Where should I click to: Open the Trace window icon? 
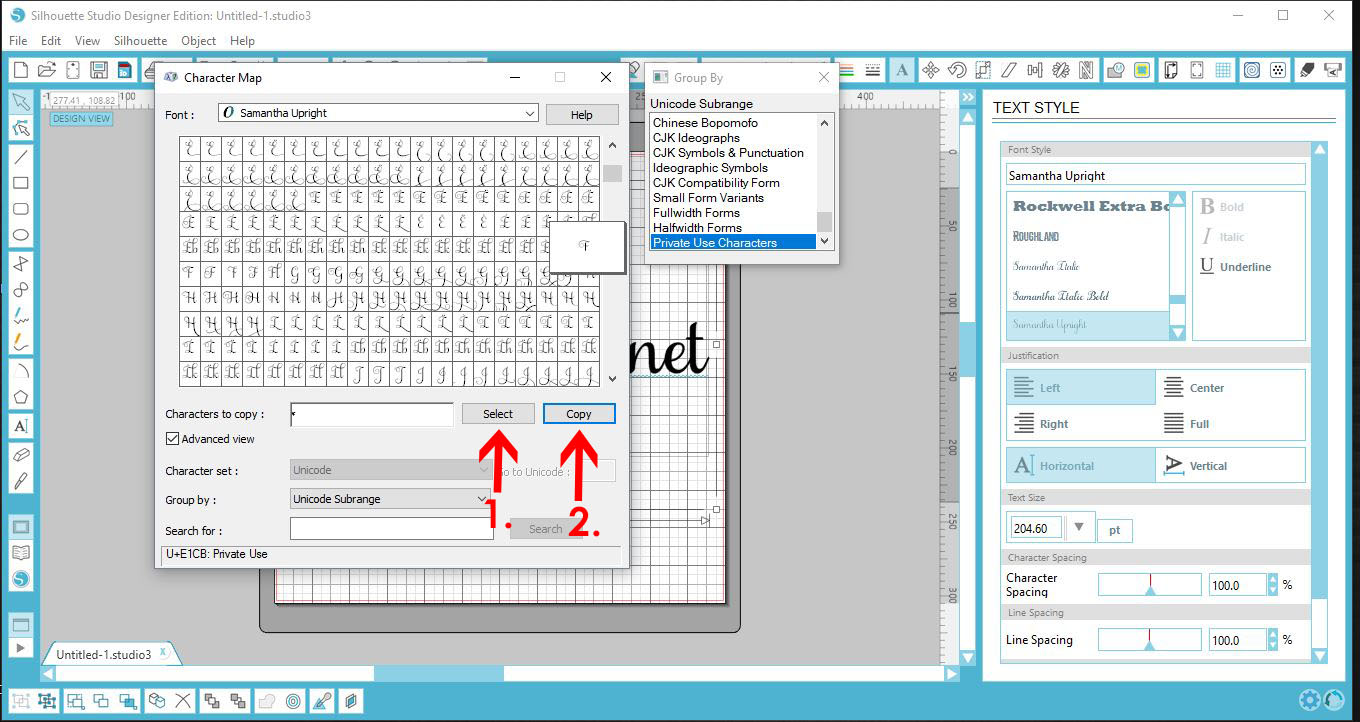(x=1142, y=70)
